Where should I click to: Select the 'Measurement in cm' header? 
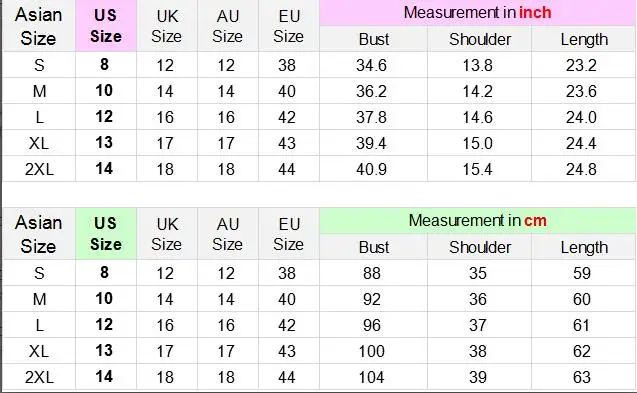(x=477, y=221)
